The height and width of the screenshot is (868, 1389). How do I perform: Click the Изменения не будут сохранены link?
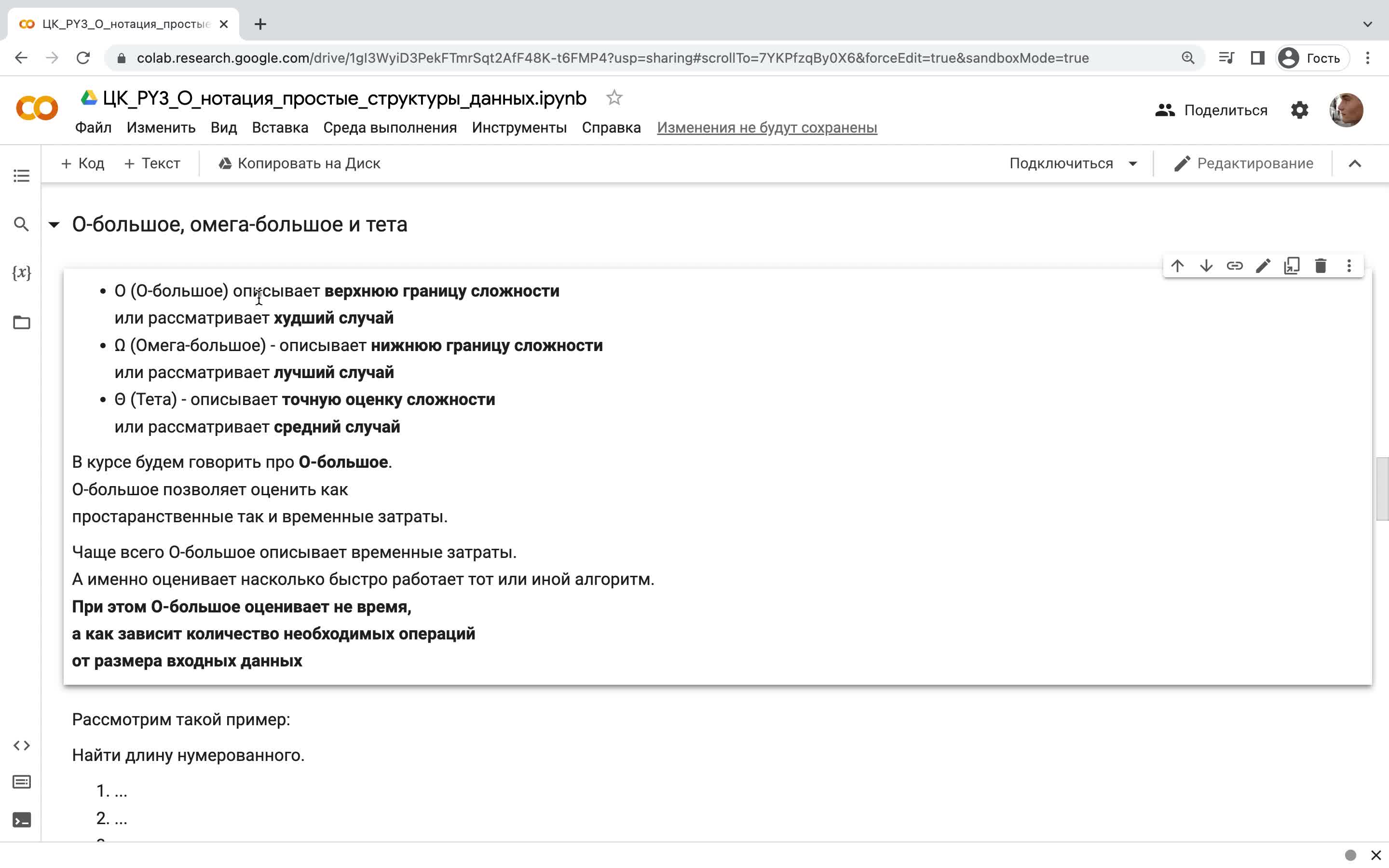coord(767,127)
